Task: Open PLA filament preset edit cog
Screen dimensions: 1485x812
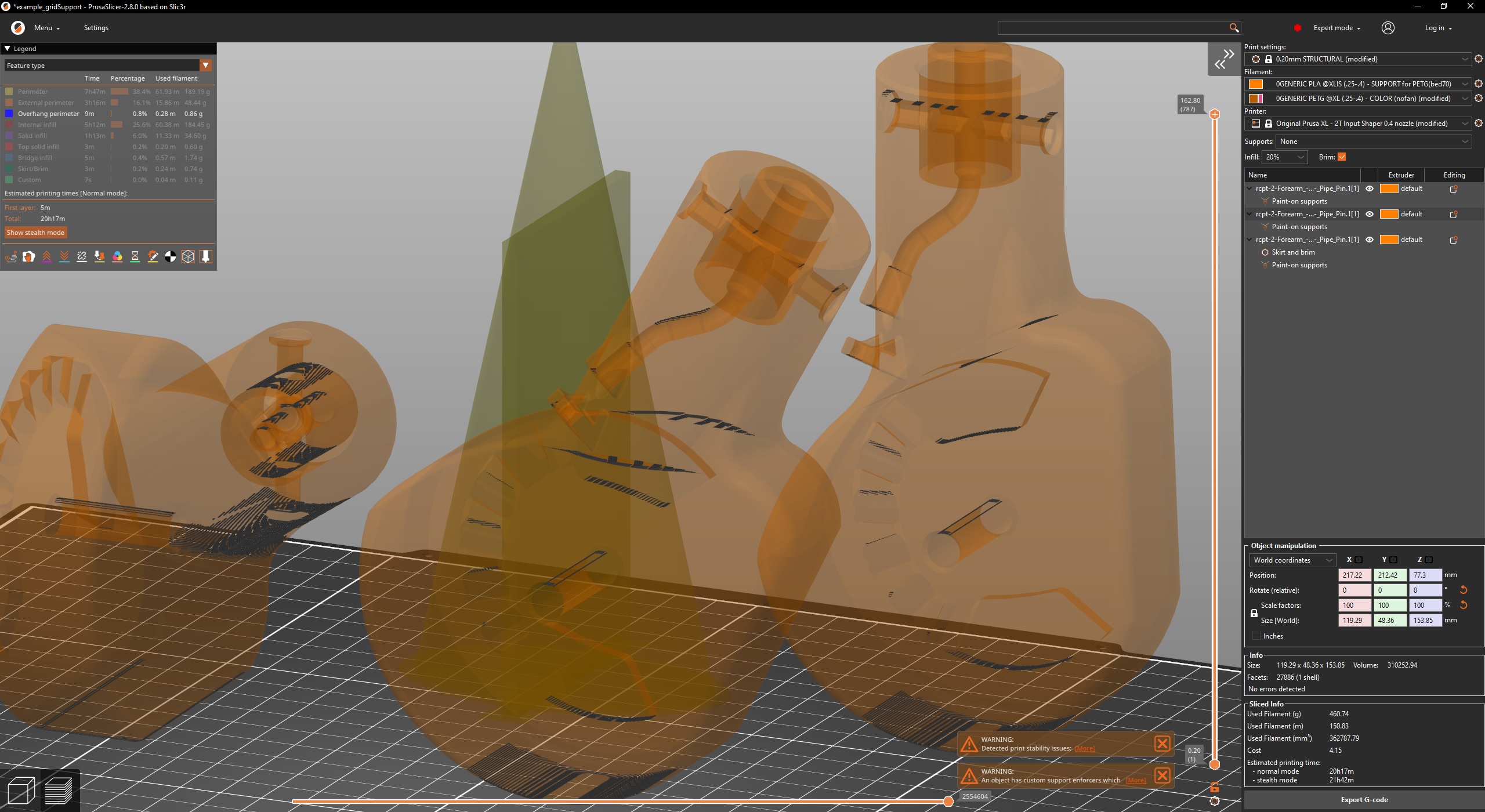Action: tap(1479, 84)
